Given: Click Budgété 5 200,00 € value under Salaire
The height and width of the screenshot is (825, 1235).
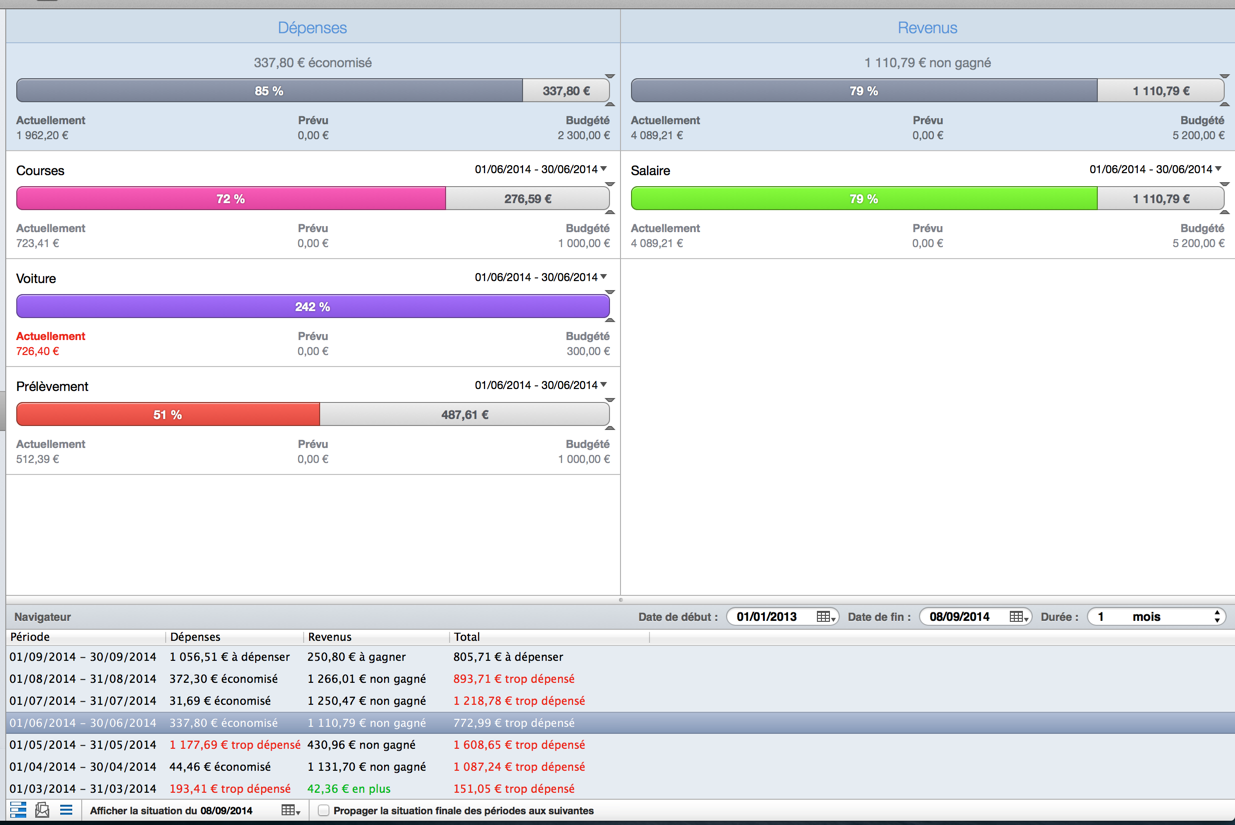Looking at the screenshot, I should pyautogui.click(x=1198, y=243).
